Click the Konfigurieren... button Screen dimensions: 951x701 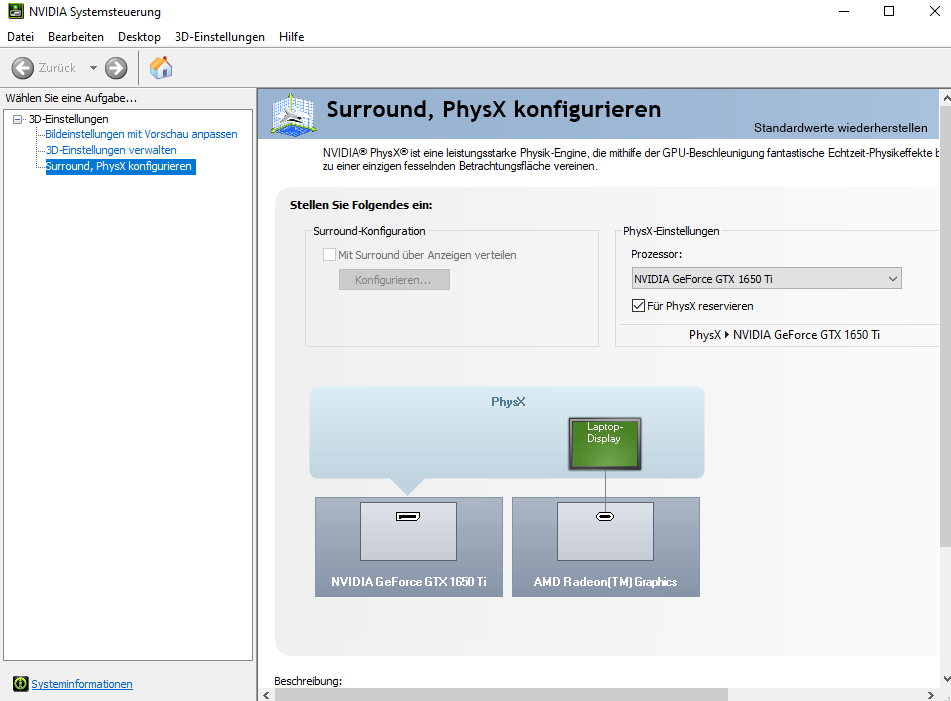click(394, 280)
